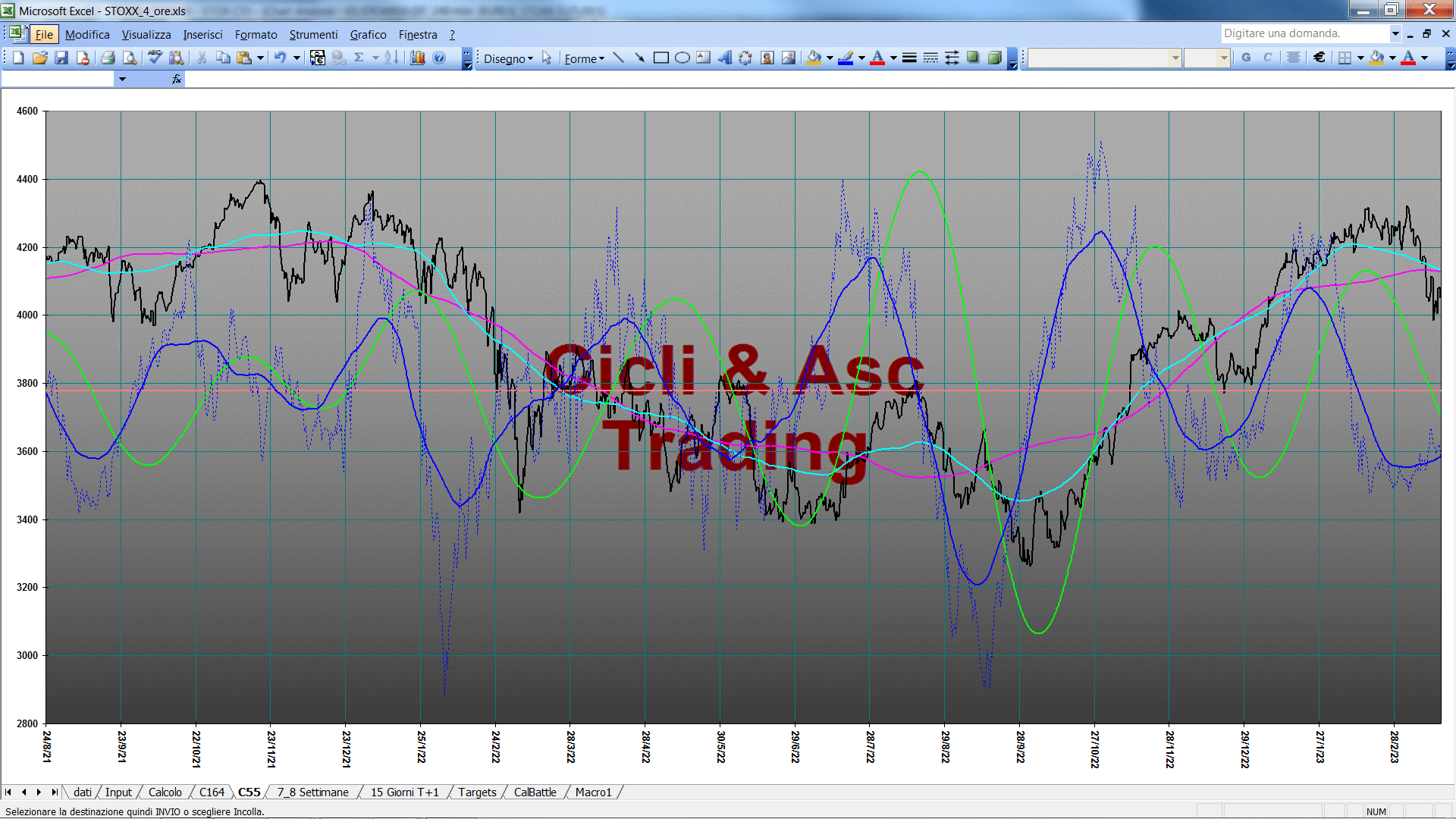Select the Rectangle drawing tool
This screenshot has height=819, width=1456.
coord(661,58)
